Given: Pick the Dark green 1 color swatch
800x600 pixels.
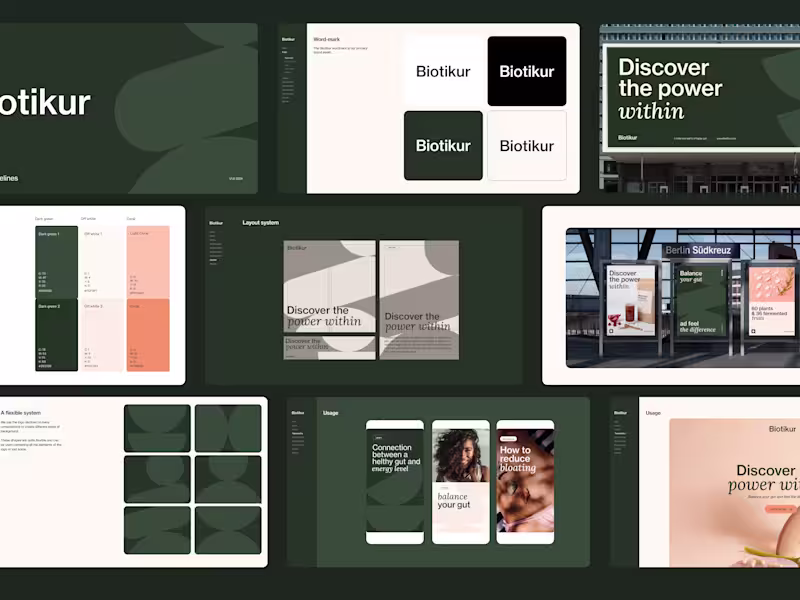Looking at the screenshot, I should pyautogui.click(x=57, y=262).
